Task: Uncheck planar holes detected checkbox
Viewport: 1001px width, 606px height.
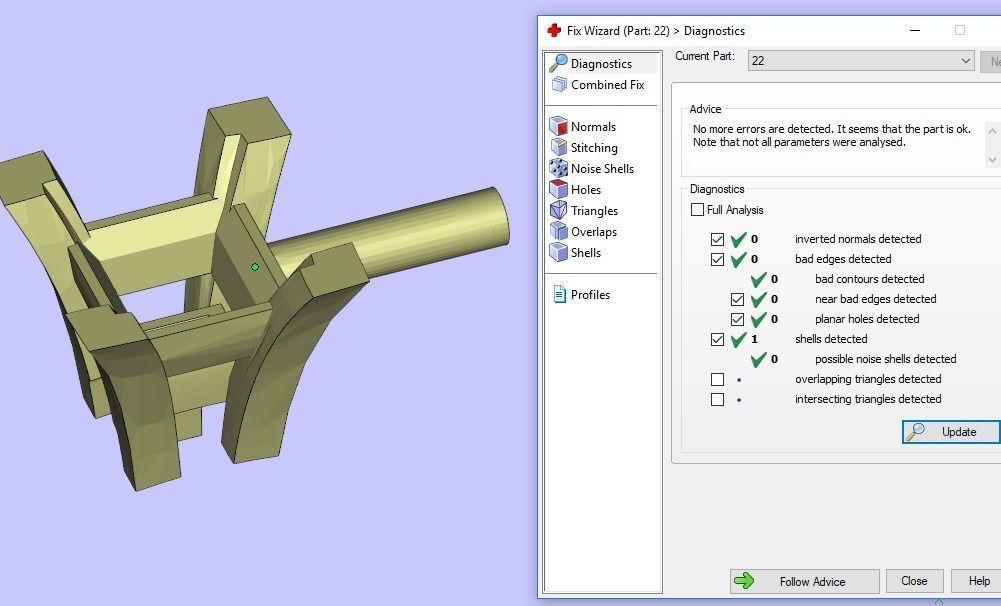Action: [737, 319]
